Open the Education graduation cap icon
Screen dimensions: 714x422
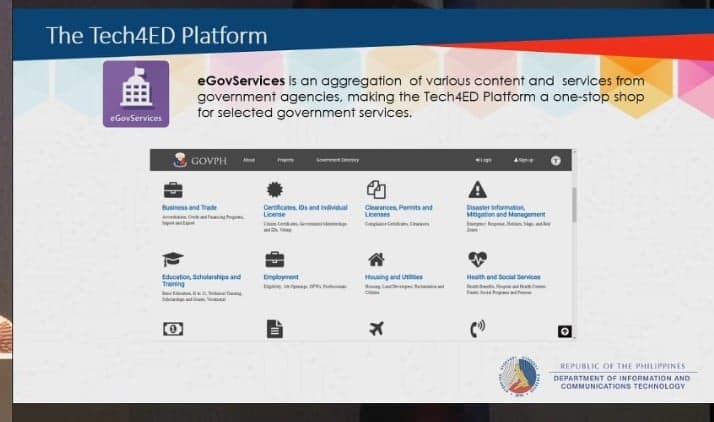tap(172, 259)
